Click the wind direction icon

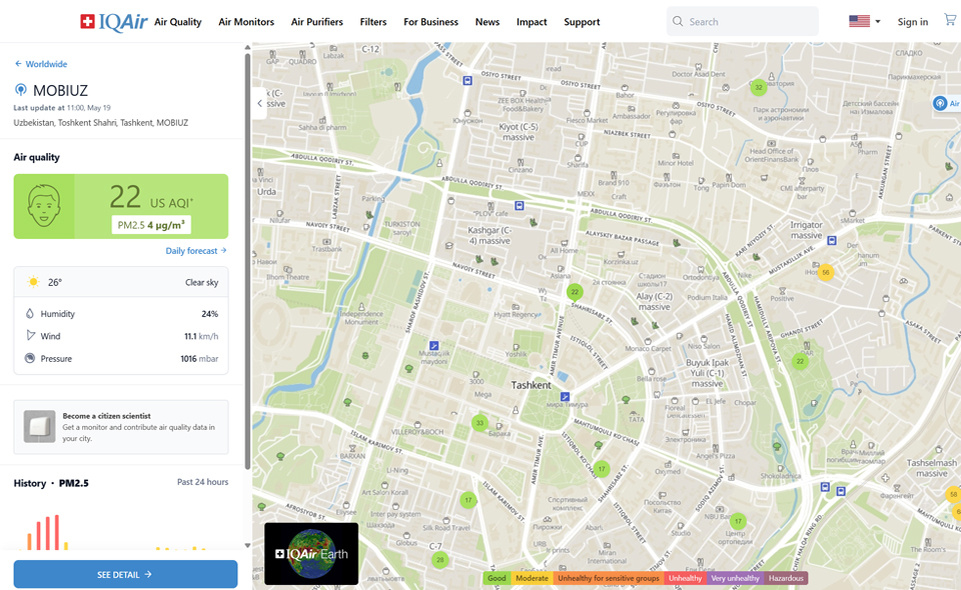pos(30,335)
